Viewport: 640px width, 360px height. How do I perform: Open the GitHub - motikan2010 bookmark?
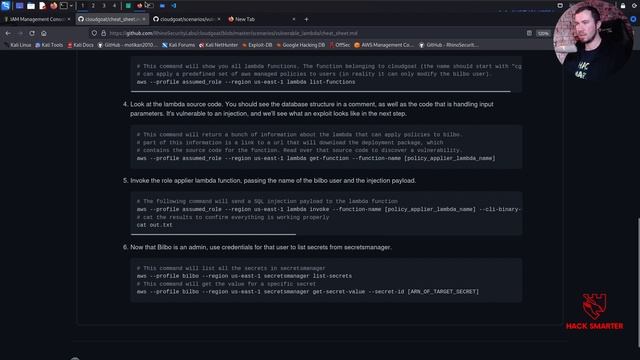[127, 45]
